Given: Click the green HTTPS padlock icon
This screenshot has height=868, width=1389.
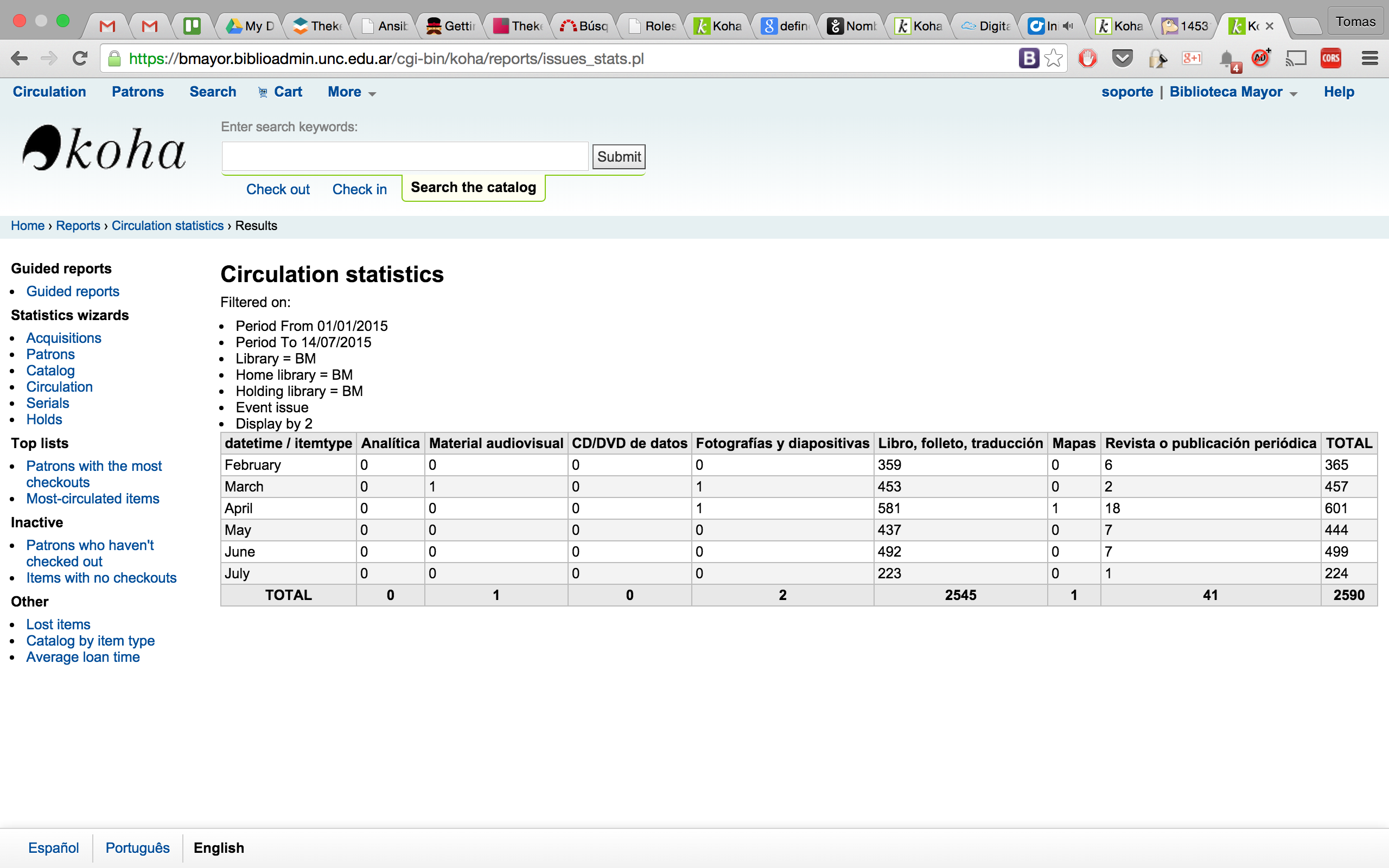Looking at the screenshot, I should pos(114,59).
